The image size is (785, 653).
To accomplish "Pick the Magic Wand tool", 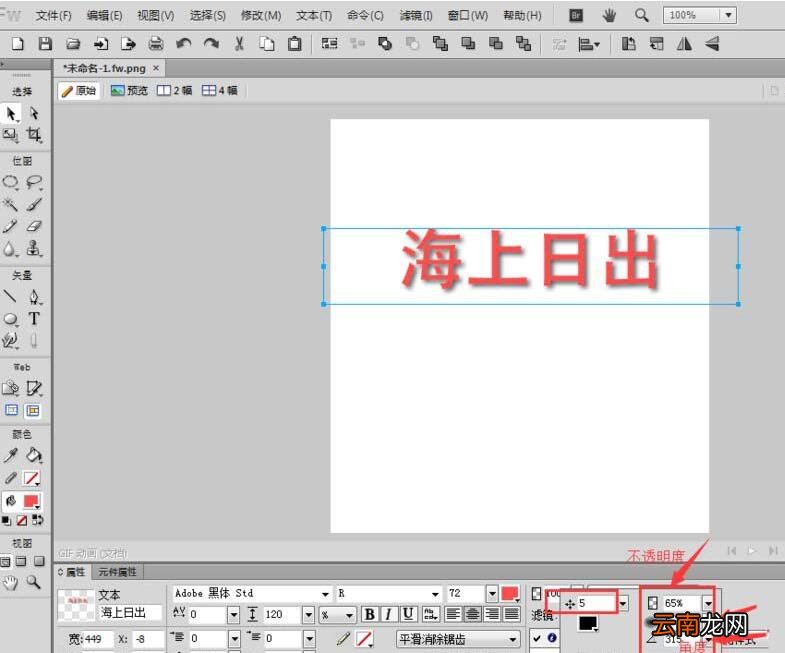I will (11, 204).
